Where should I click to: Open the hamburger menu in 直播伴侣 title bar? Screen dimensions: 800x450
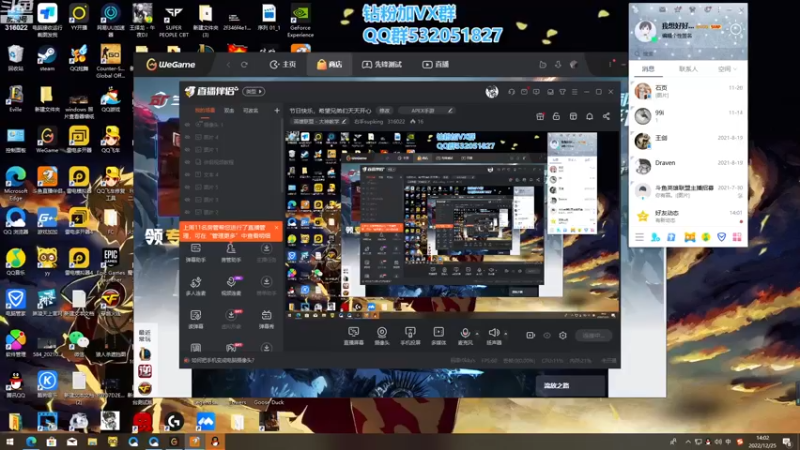coord(575,92)
